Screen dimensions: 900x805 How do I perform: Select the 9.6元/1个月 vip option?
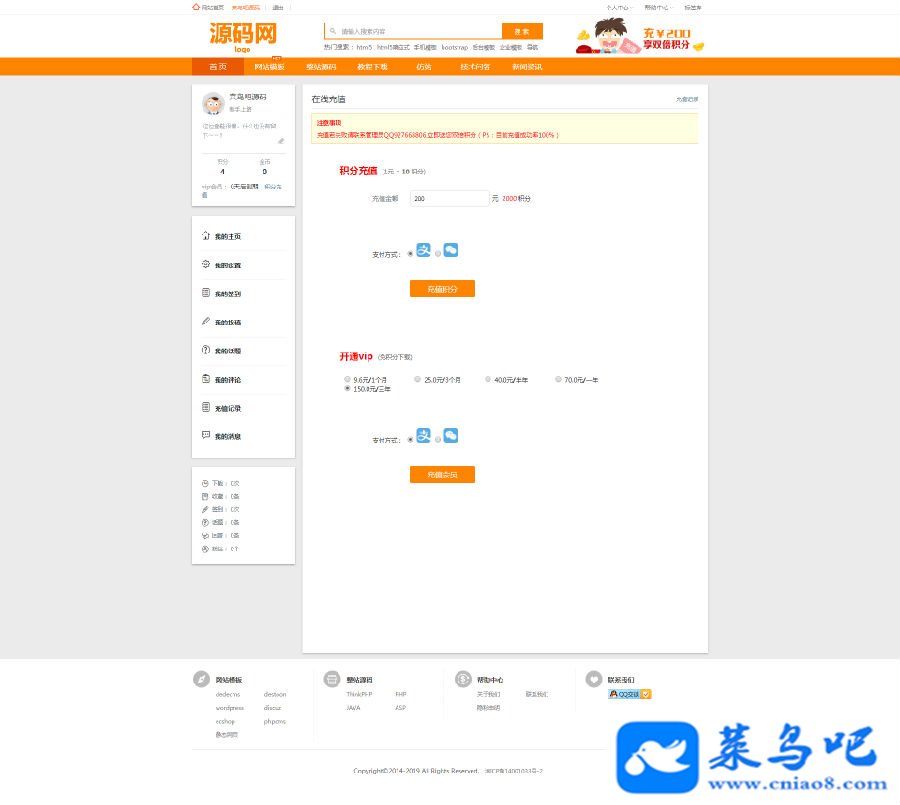347,379
